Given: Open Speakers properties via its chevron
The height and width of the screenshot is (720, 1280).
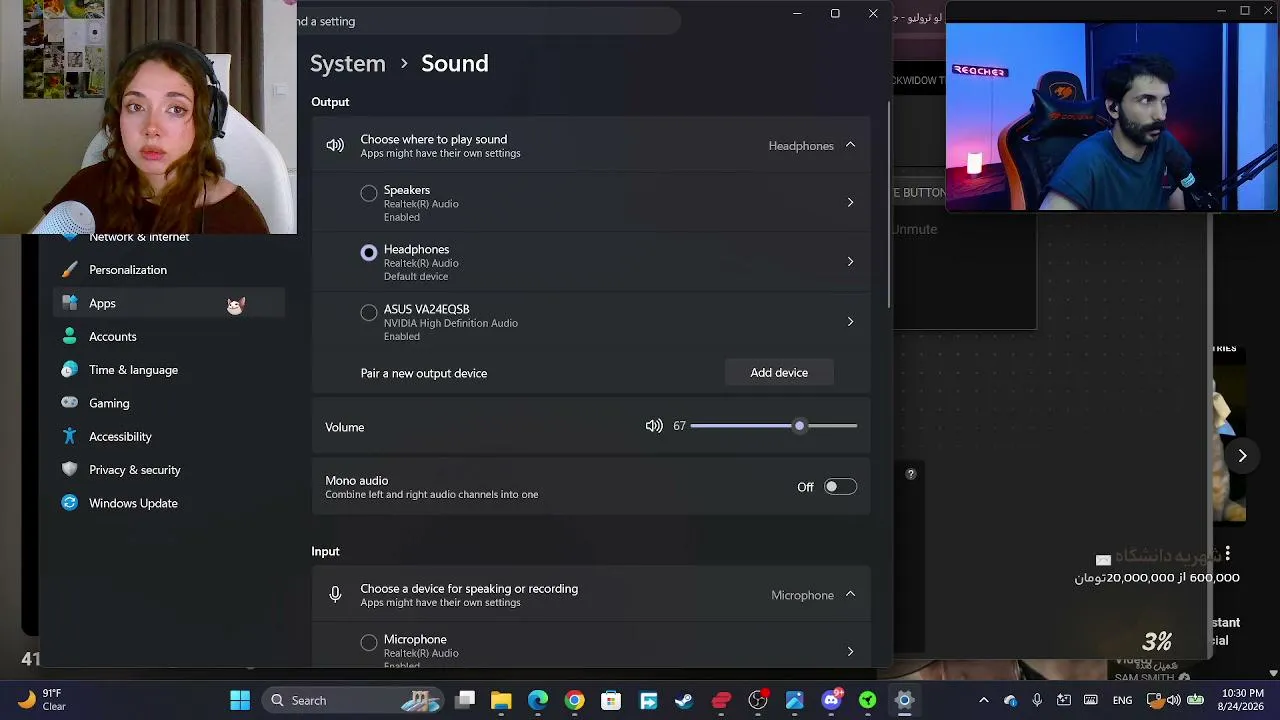Looking at the screenshot, I should pos(850,202).
